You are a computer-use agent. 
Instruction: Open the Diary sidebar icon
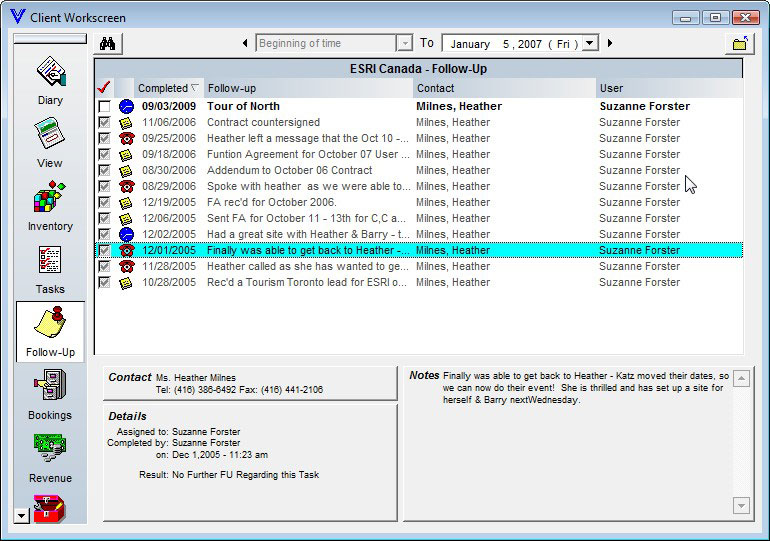click(x=50, y=78)
